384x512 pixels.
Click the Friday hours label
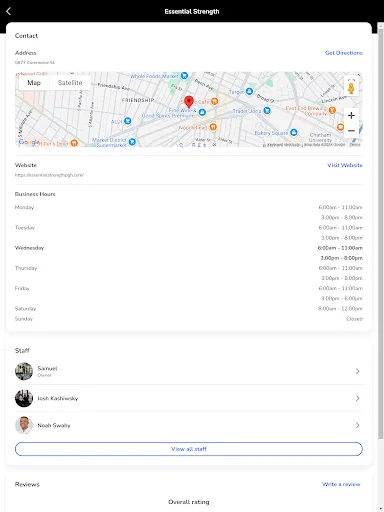(22, 288)
